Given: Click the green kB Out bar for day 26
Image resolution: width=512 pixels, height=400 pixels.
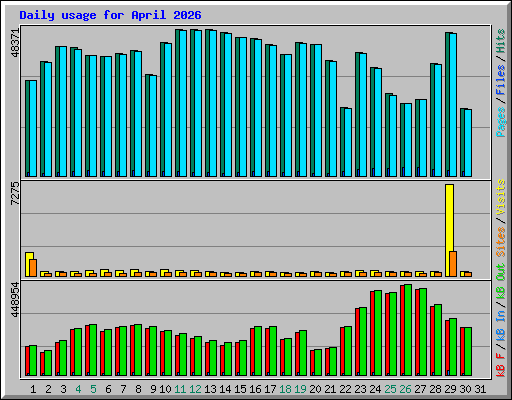Looking at the screenshot, I should click(x=408, y=330).
